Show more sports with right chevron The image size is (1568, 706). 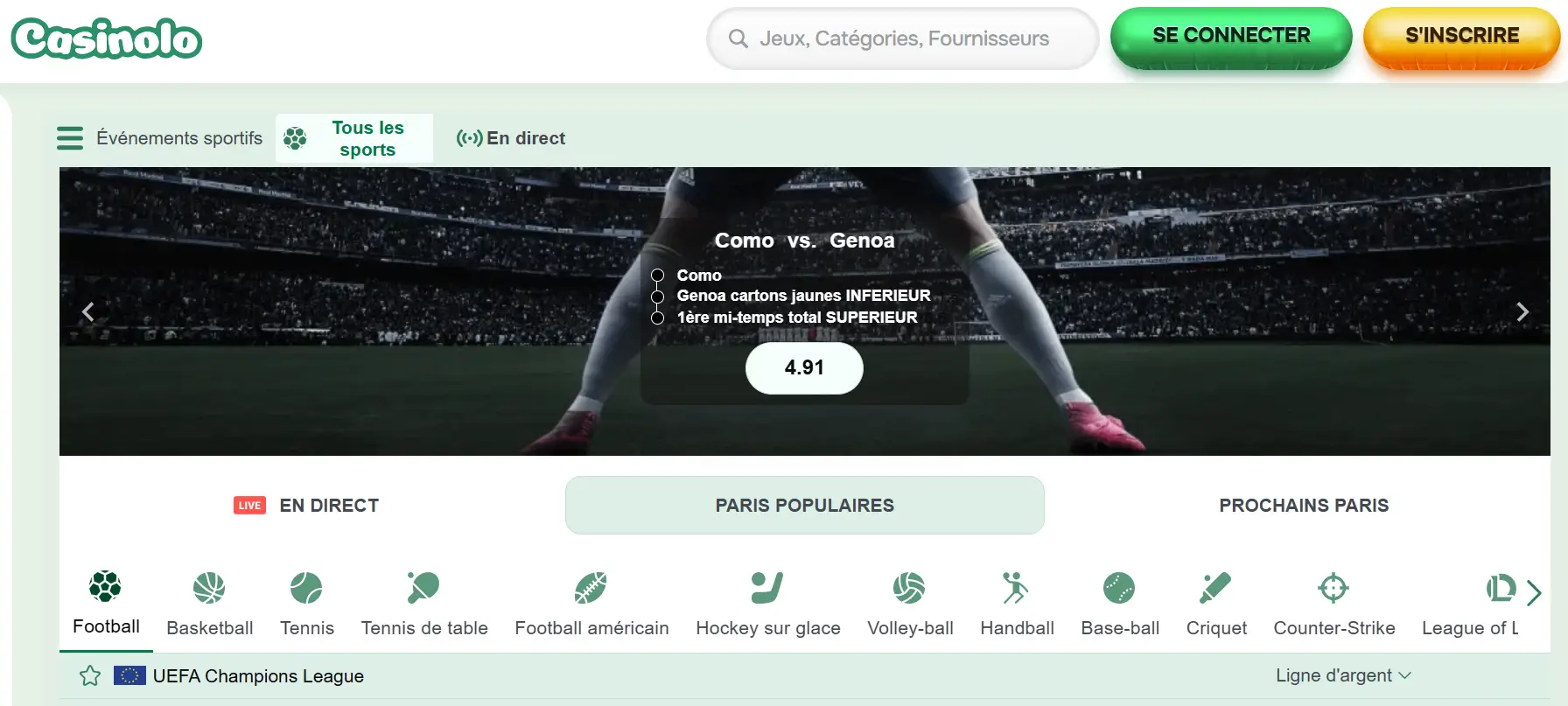(x=1534, y=592)
